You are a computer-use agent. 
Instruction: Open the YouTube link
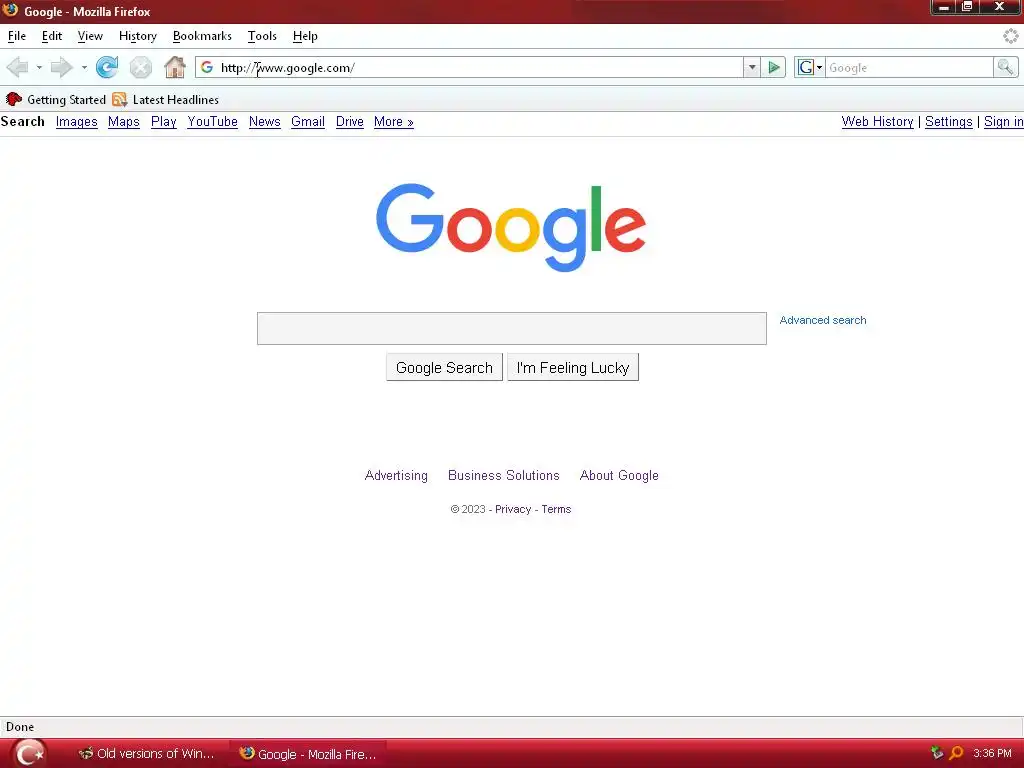(x=212, y=121)
